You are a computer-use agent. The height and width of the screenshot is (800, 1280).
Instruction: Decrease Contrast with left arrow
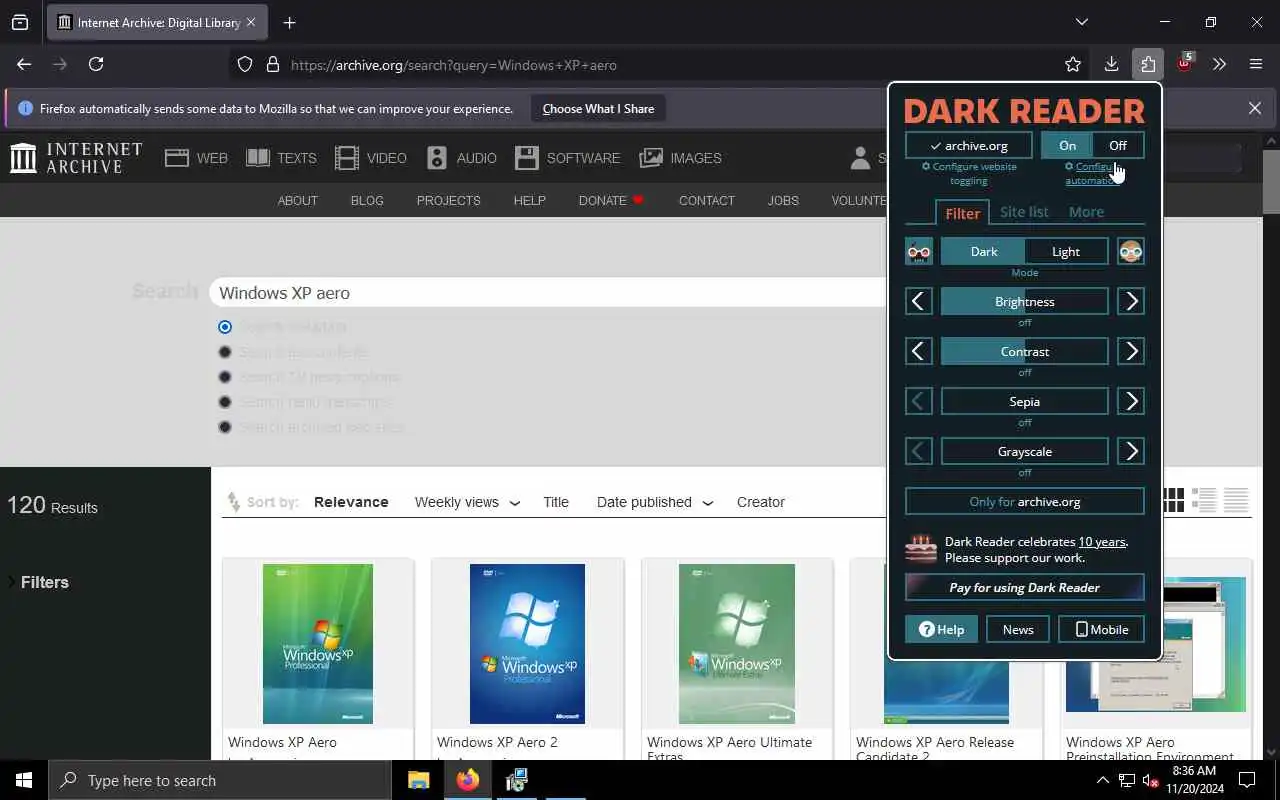919,351
